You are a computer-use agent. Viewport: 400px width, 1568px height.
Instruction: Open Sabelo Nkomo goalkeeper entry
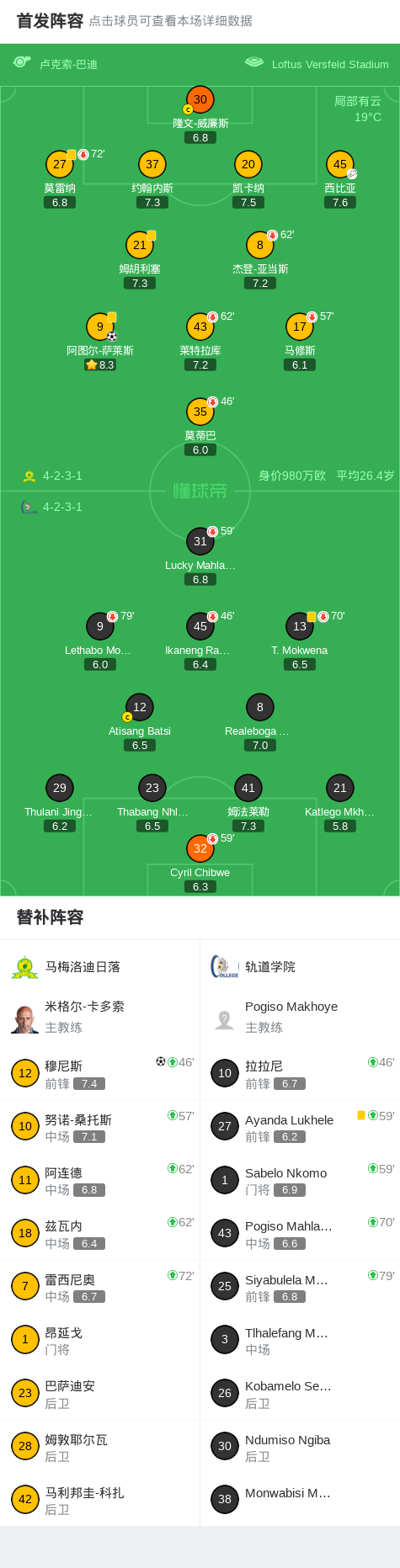300,1180
